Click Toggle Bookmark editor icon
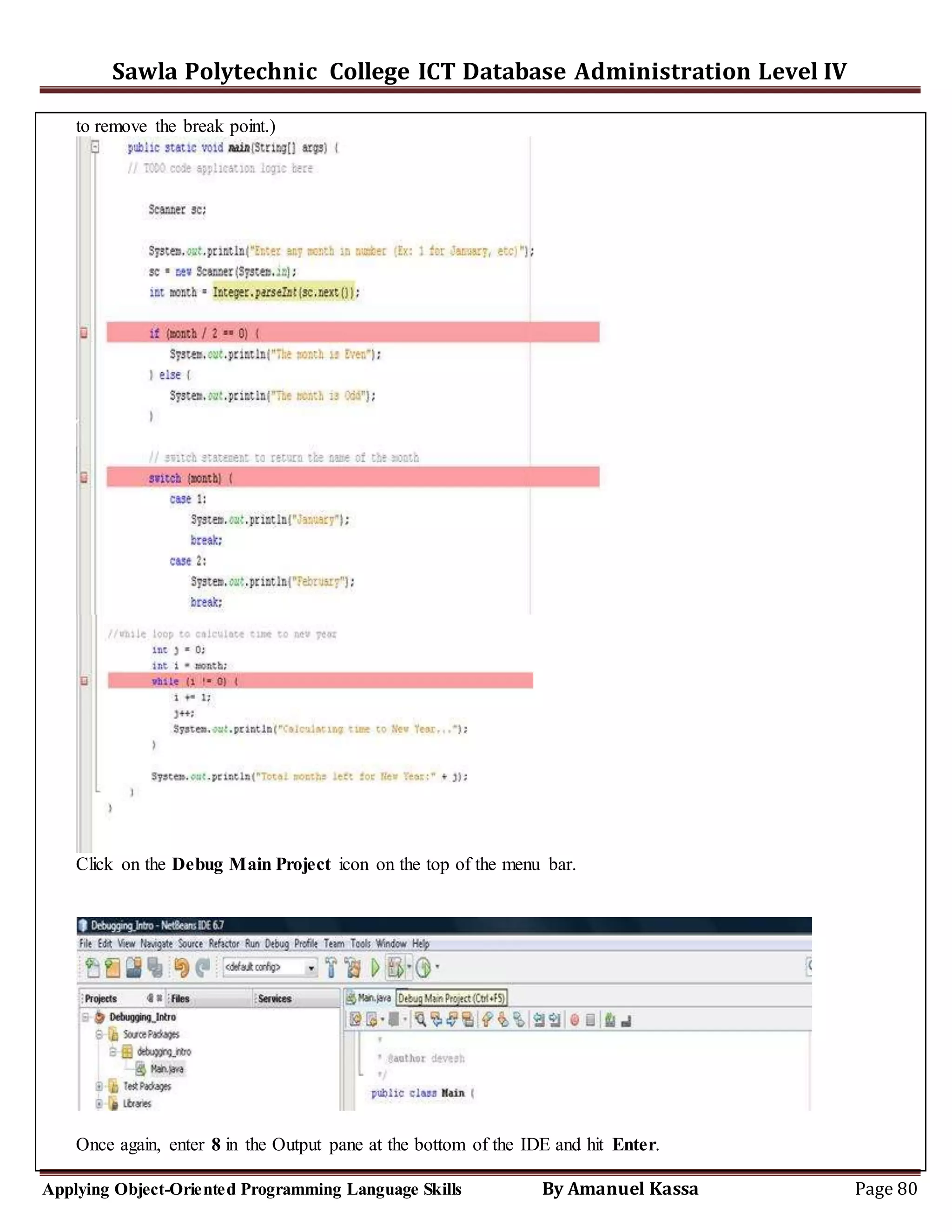The height and width of the screenshot is (1232, 952). [519, 1020]
